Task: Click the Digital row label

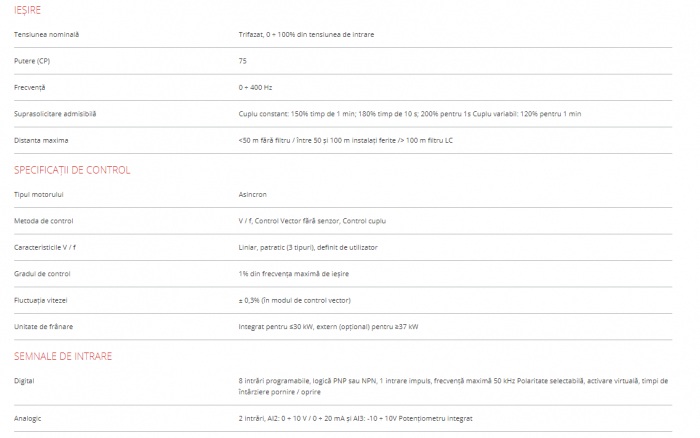Action: (x=24, y=381)
